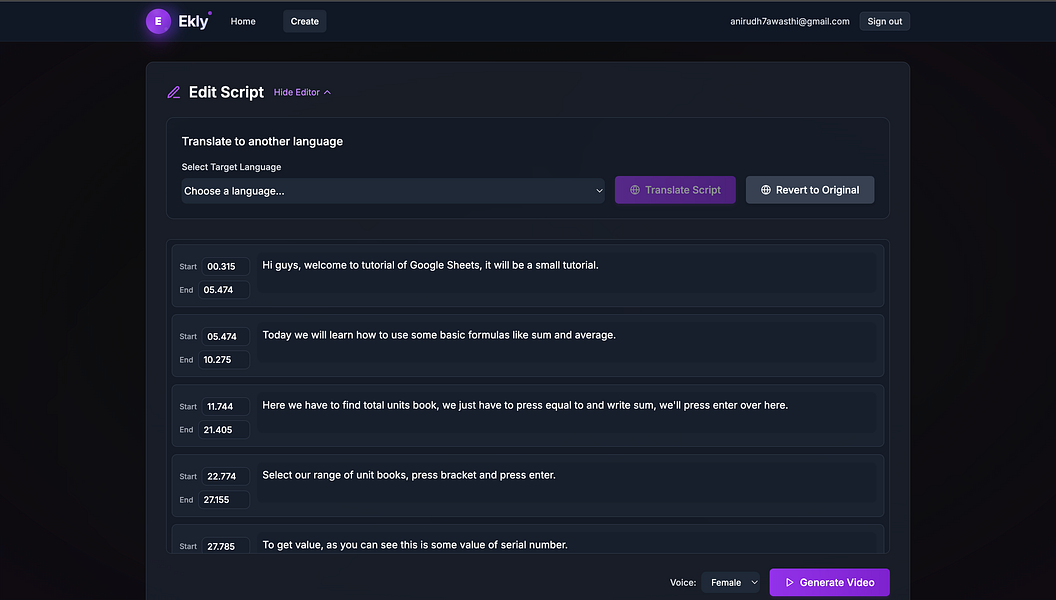The height and width of the screenshot is (600, 1056).
Task: Click the Translate Script button
Action: click(675, 190)
